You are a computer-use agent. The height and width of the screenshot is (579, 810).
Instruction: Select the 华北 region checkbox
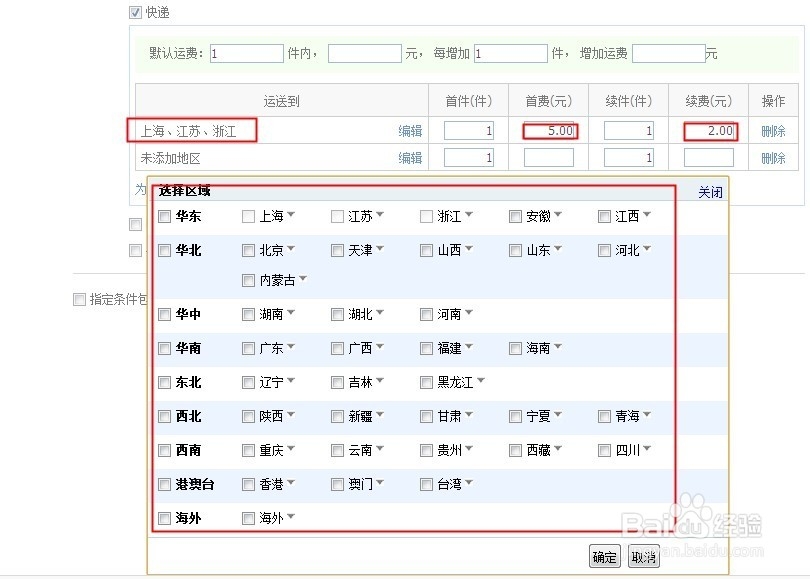(x=164, y=250)
